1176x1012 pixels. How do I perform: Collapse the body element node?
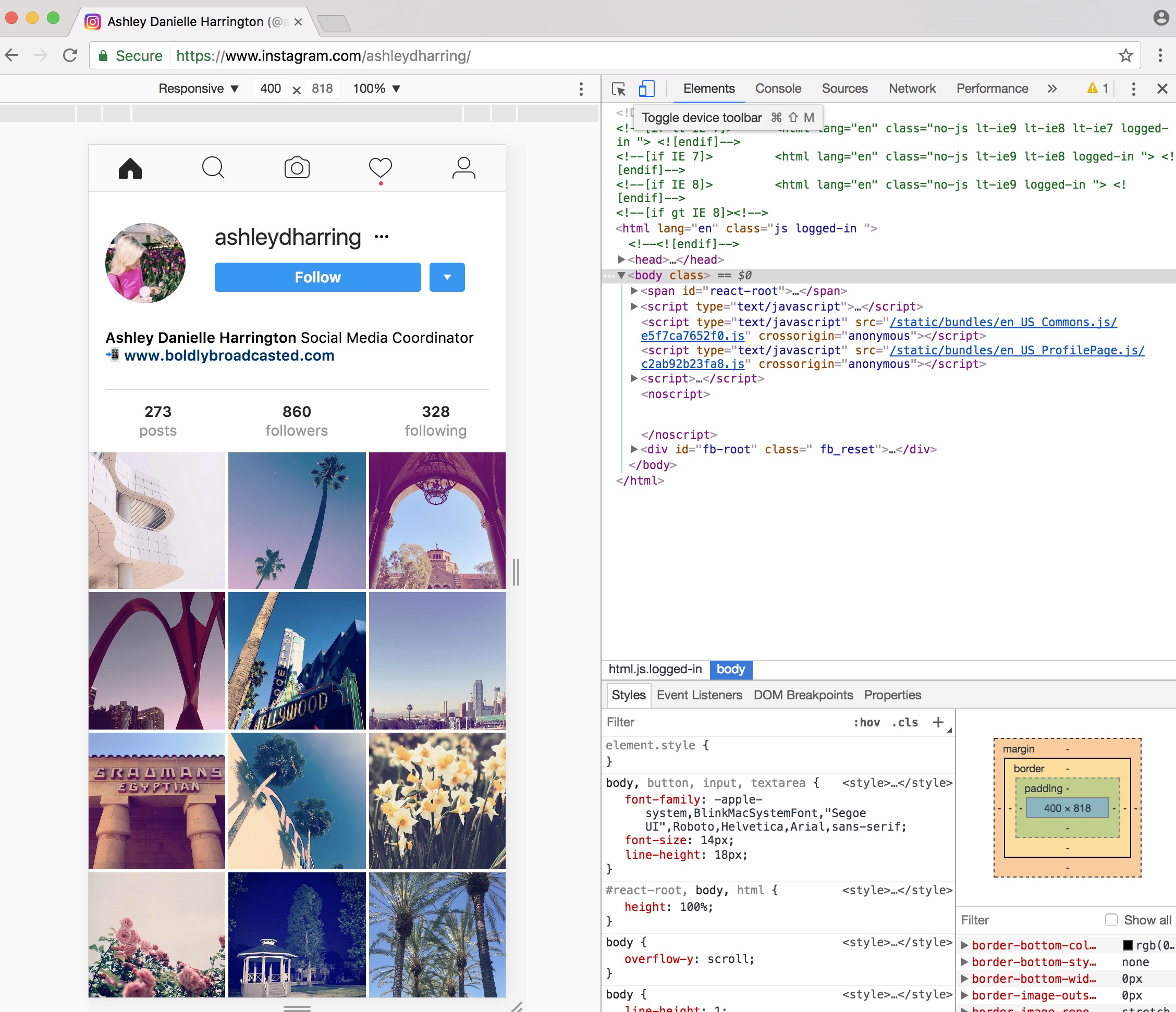tap(621, 275)
